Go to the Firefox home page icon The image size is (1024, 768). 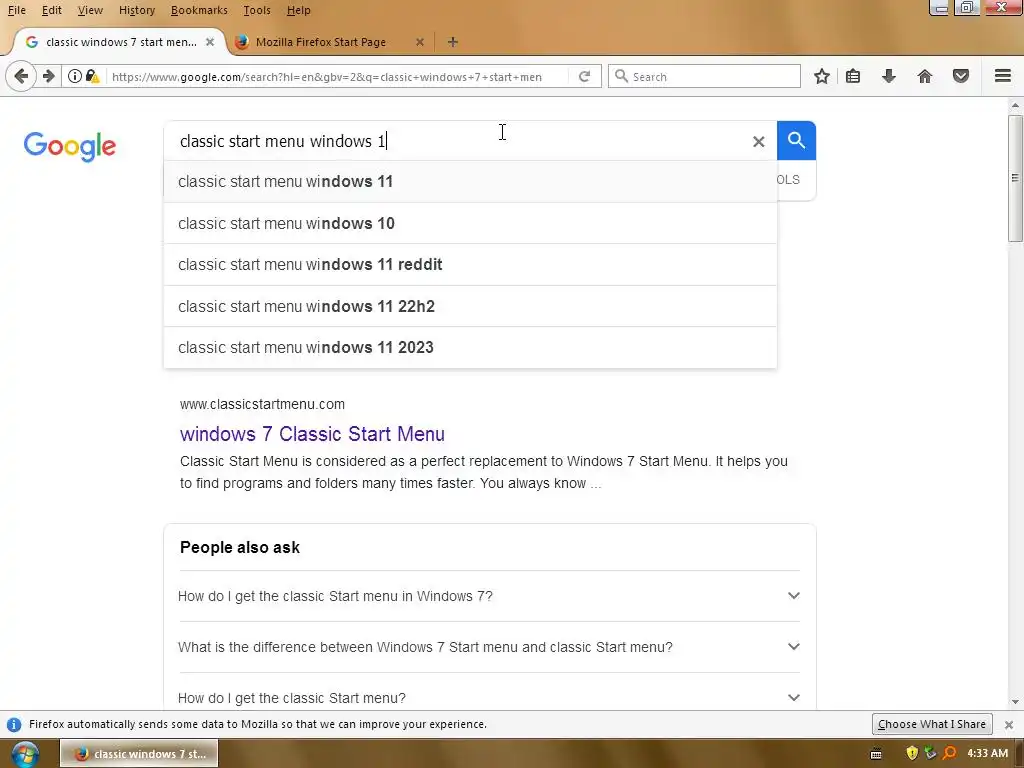(924, 76)
